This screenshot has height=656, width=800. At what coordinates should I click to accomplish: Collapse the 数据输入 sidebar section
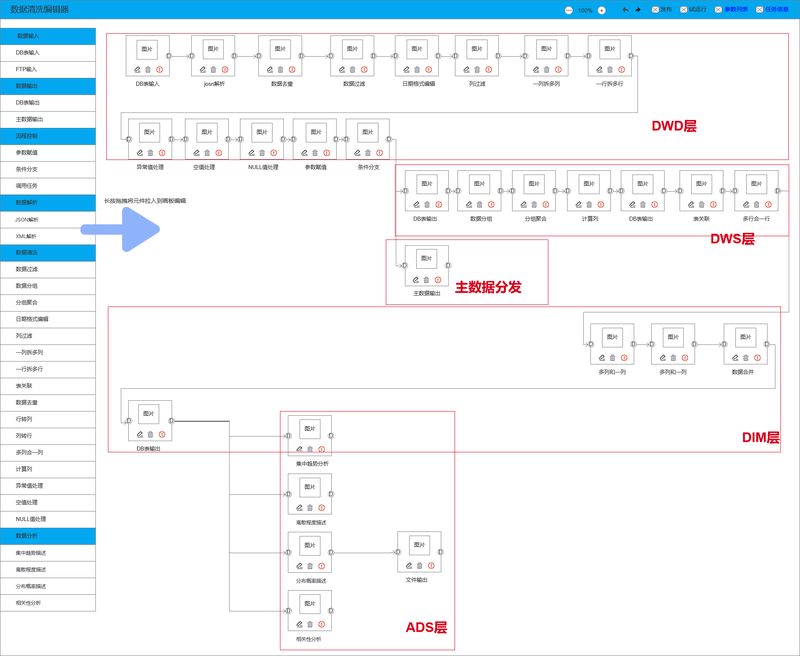click(48, 36)
